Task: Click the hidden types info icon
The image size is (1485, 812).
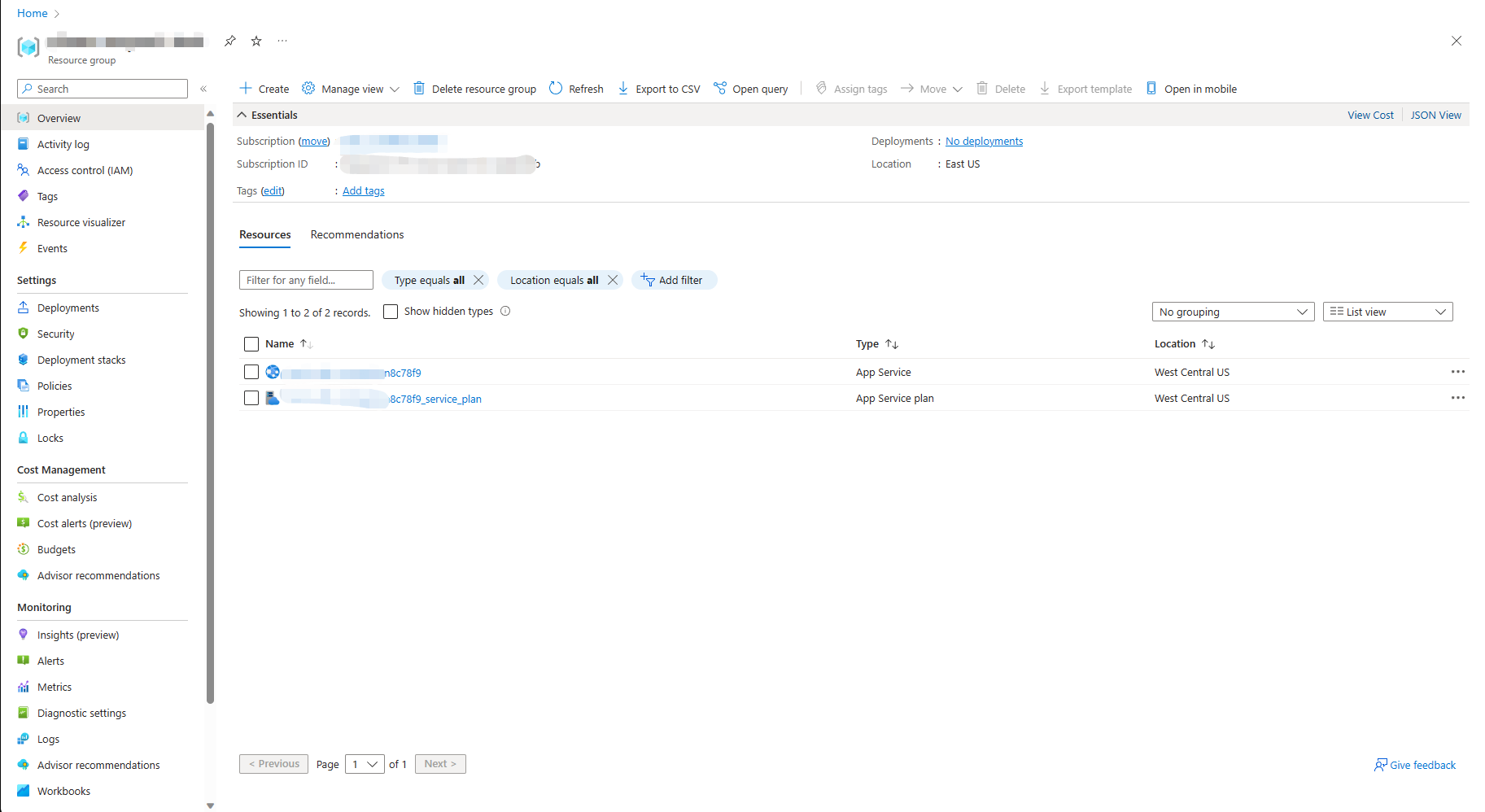Action: coord(505,311)
